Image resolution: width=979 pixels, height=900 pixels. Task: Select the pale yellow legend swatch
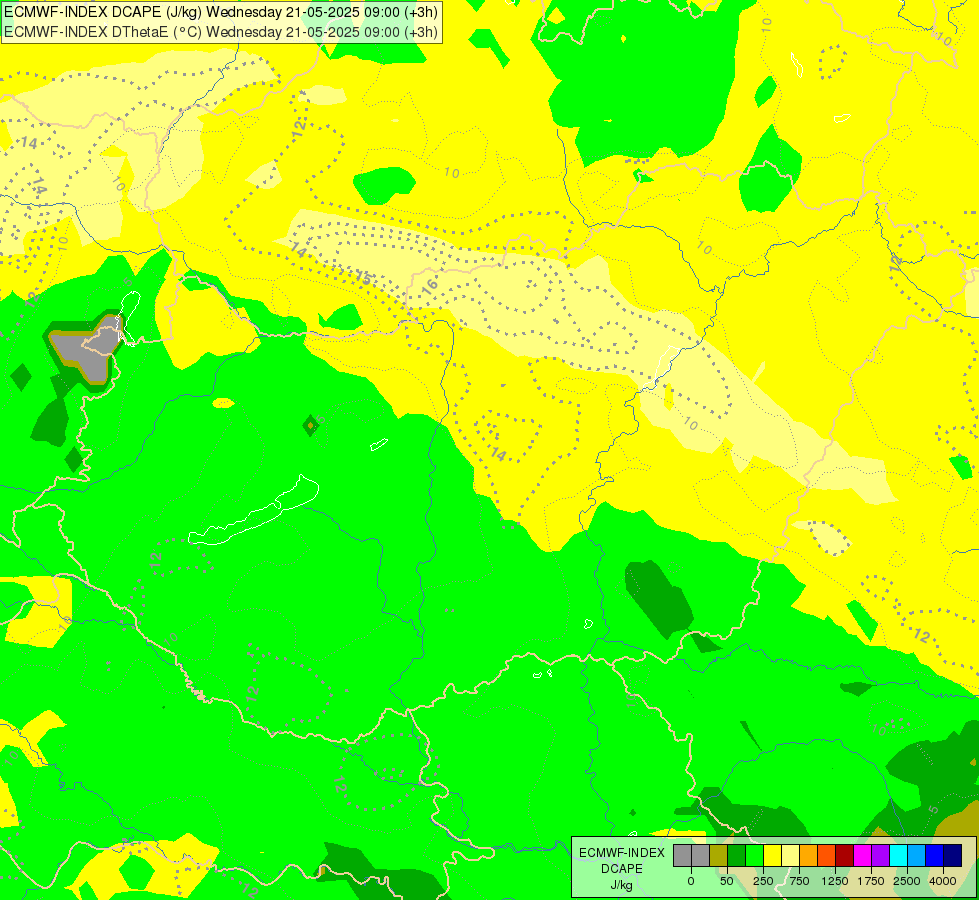790,855
